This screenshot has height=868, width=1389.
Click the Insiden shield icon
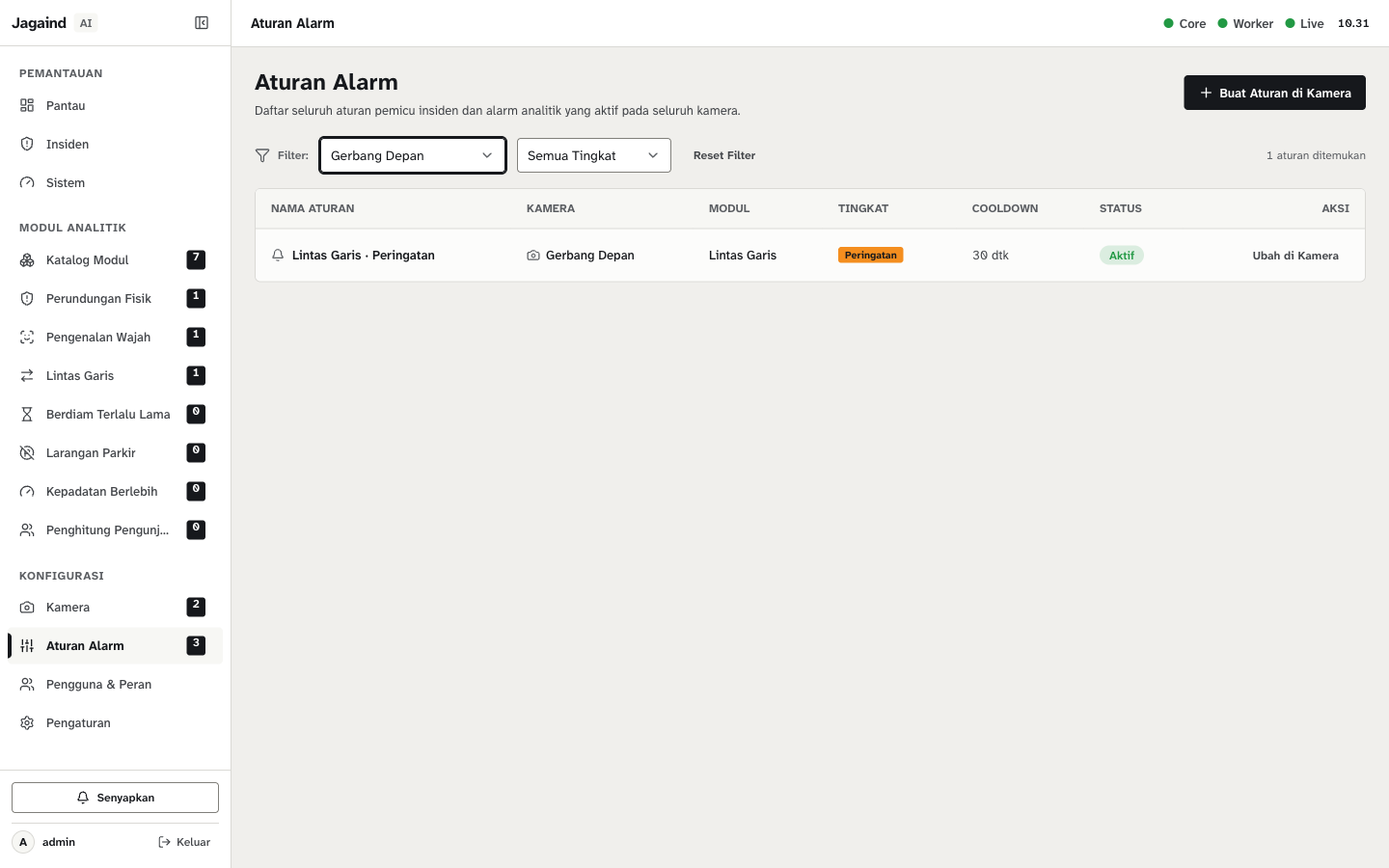pyautogui.click(x=27, y=144)
